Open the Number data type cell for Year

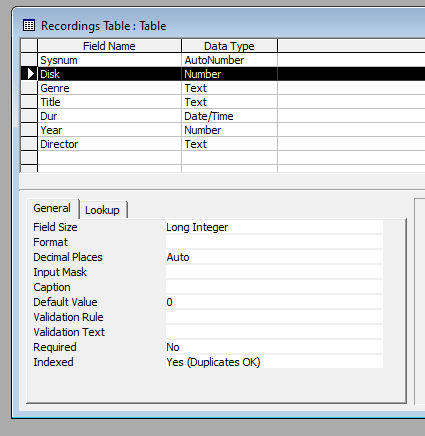[x=230, y=130]
